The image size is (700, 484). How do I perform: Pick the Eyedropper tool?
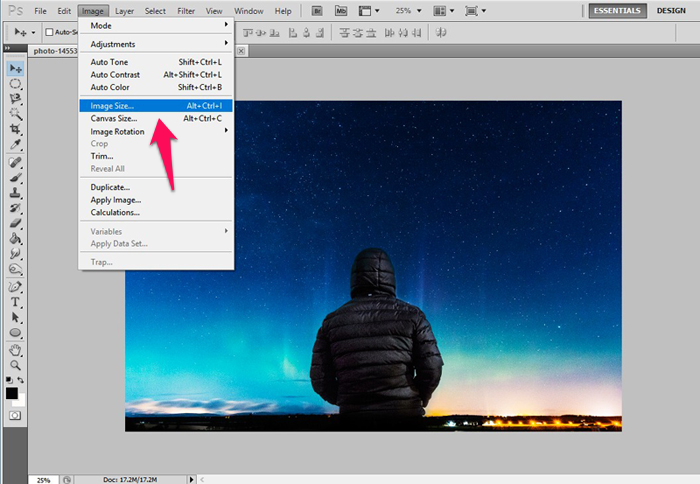point(16,146)
